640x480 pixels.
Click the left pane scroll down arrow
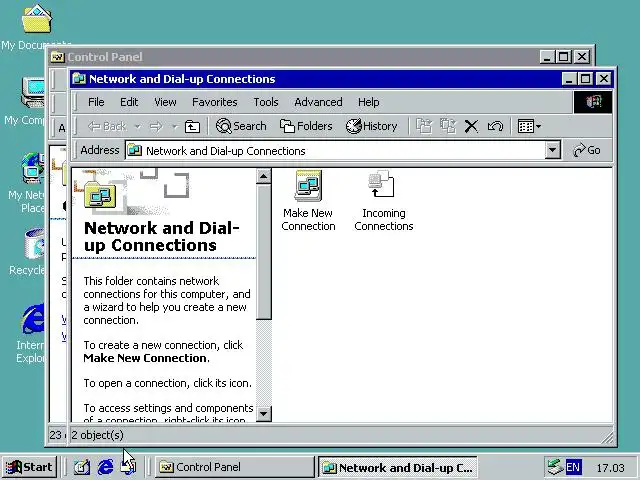pos(264,414)
